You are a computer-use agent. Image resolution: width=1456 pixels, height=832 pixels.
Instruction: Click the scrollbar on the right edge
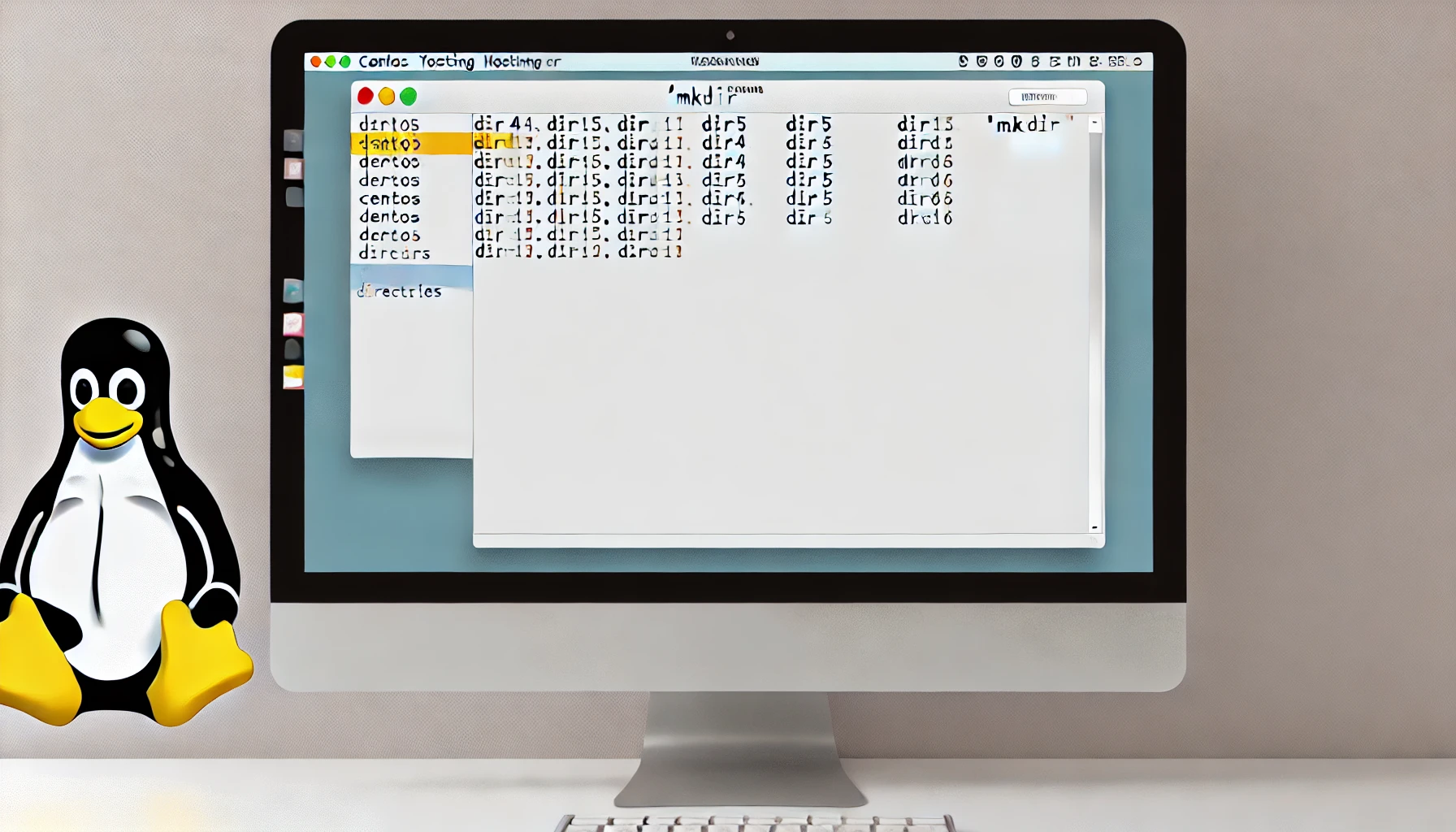(1094, 325)
